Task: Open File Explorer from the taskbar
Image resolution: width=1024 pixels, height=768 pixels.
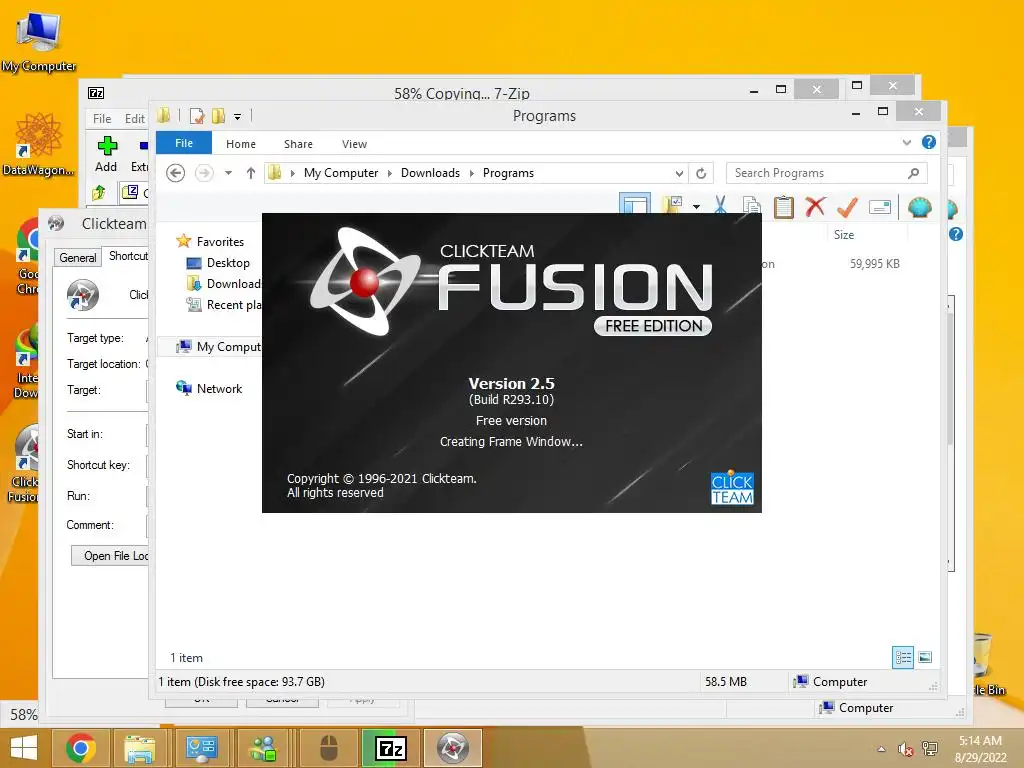Action: [139, 748]
